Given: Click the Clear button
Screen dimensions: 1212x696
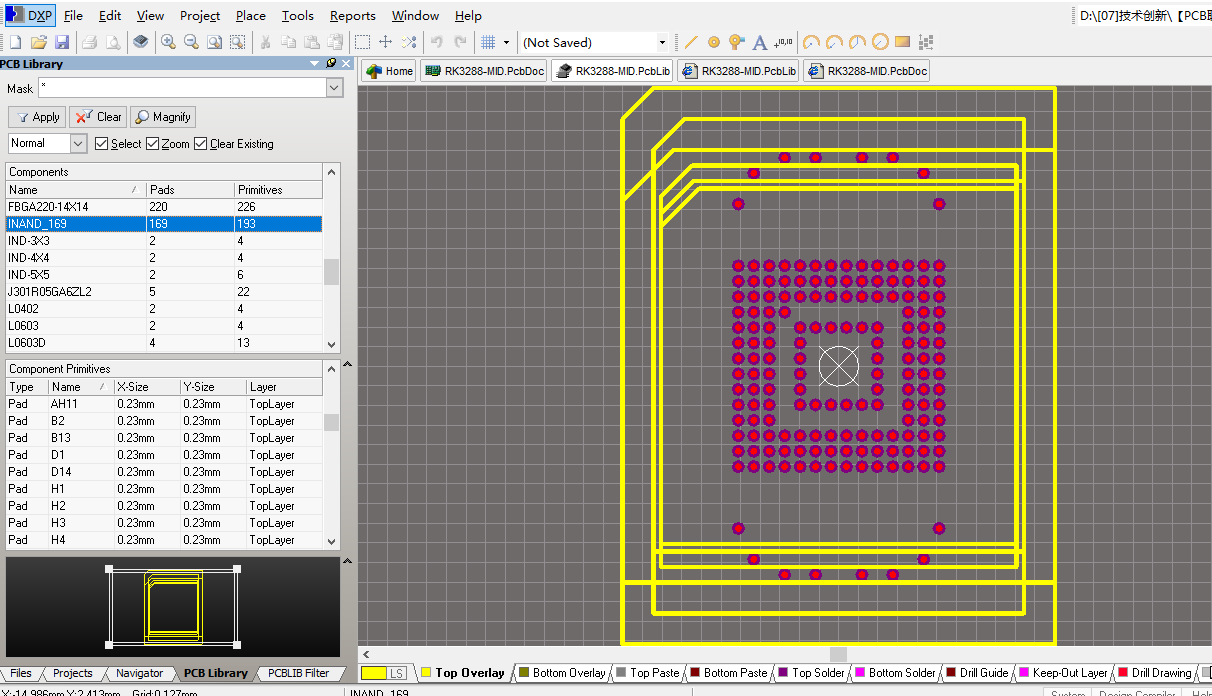Looking at the screenshot, I should 99,117.
